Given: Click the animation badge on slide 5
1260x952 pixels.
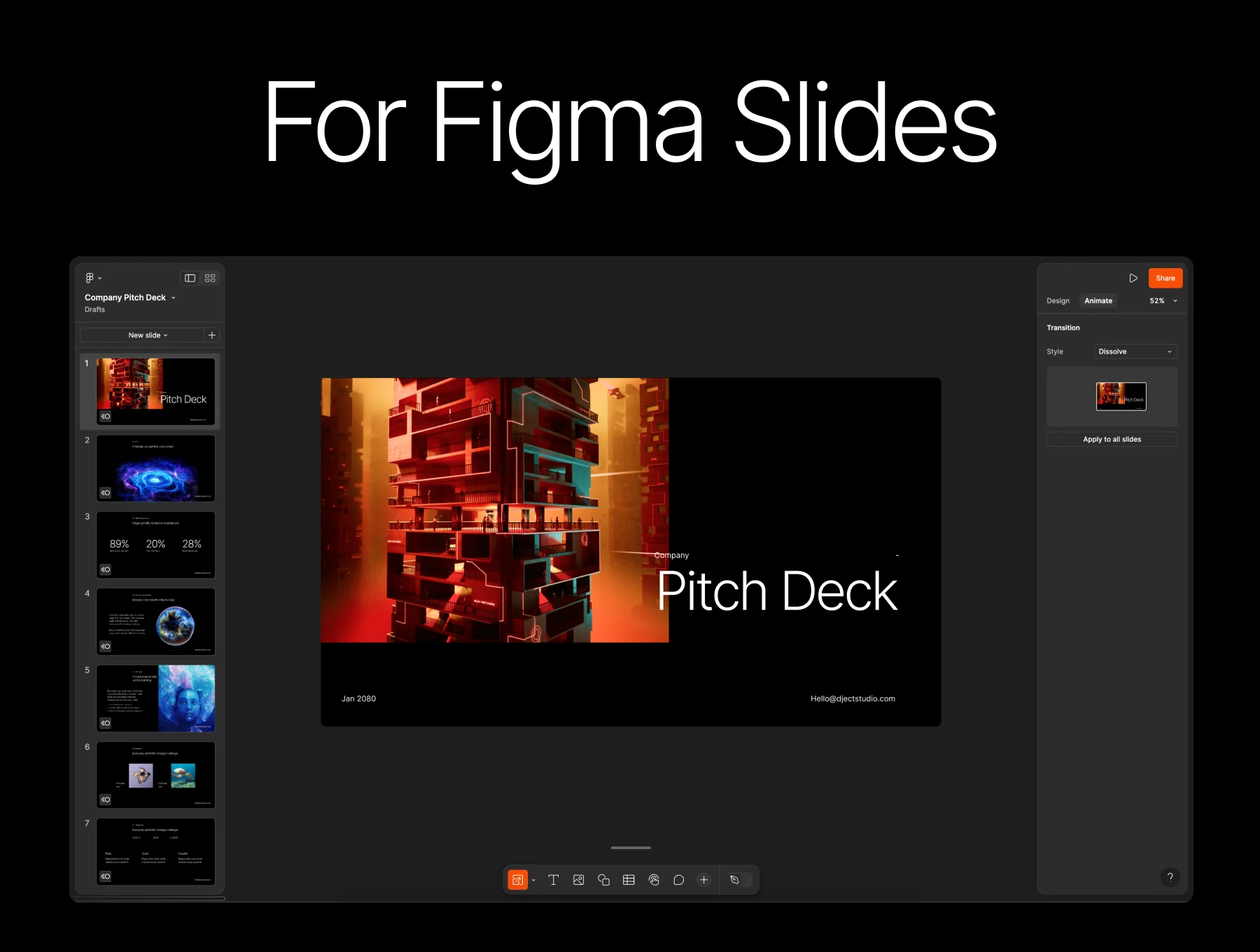Looking at the screenshot, I should tap(105, 723).
